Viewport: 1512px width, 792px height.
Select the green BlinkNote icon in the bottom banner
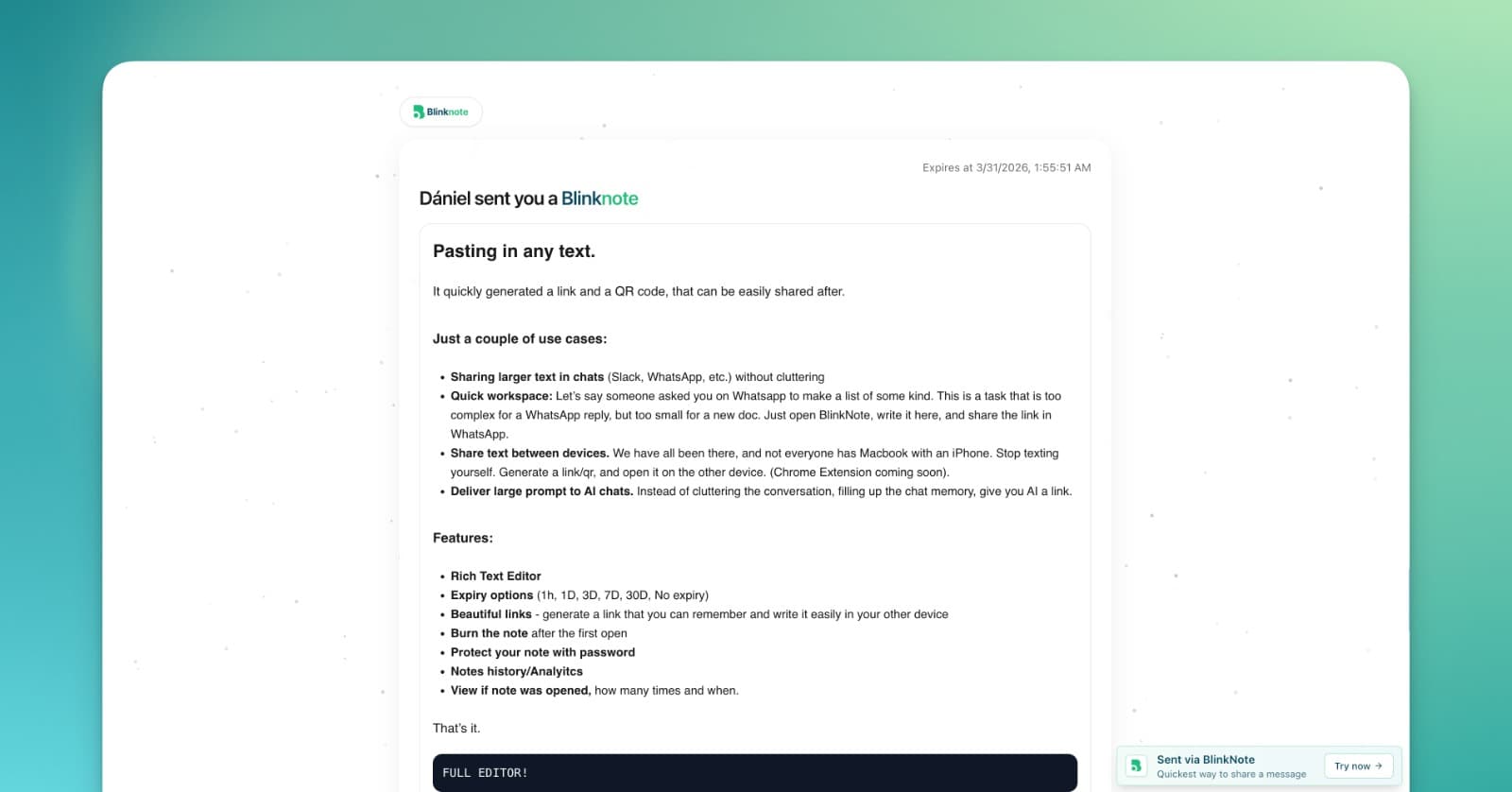(x=1139, y=766)
